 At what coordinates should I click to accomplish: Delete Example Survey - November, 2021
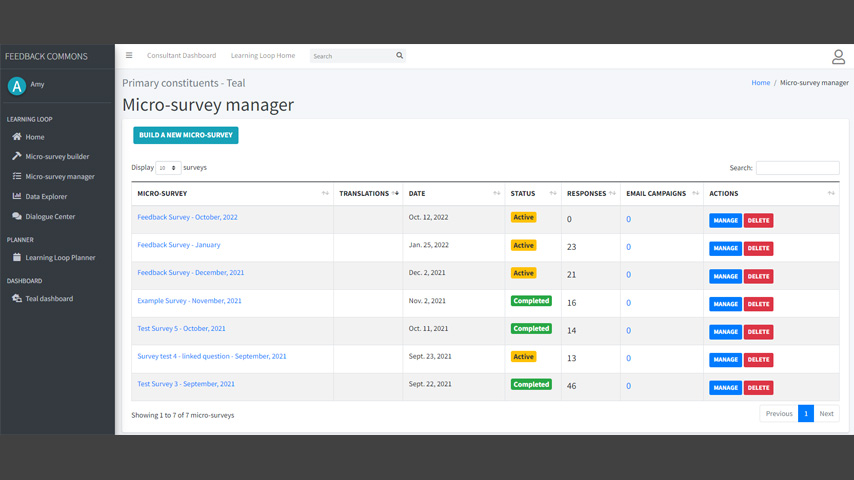[758, 304]
